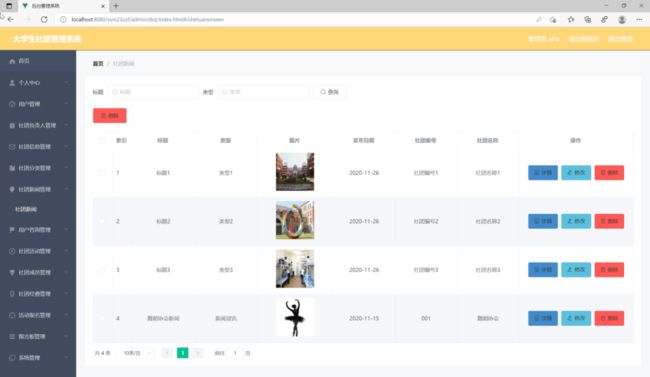Select page 1 in pagination
The height and width of the screenshot is (377, 650).
pyautogui.click(x=182, y=353)
